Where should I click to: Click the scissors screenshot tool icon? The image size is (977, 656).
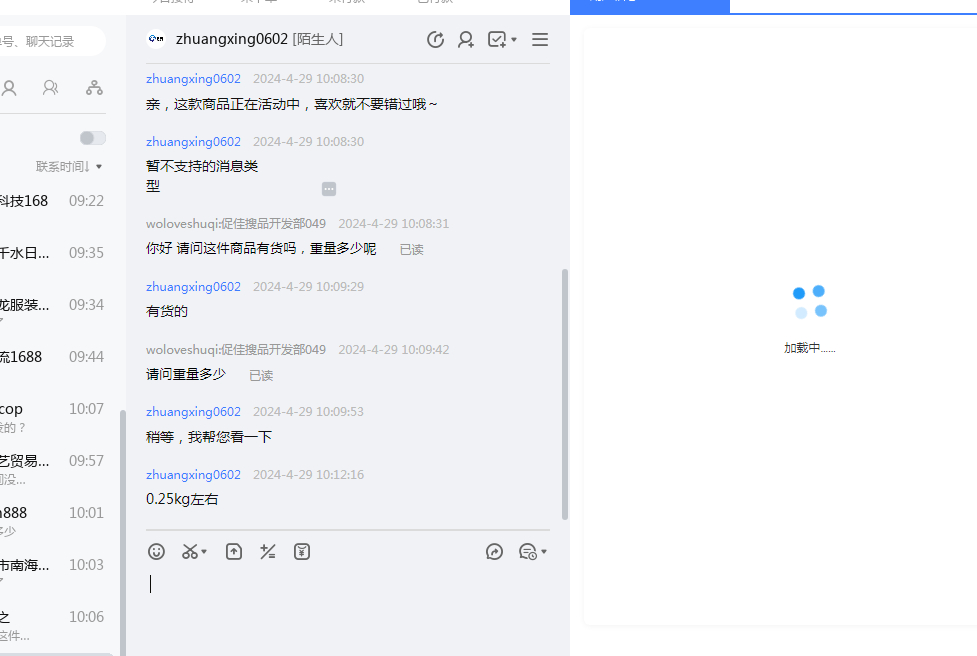point(189,551)
